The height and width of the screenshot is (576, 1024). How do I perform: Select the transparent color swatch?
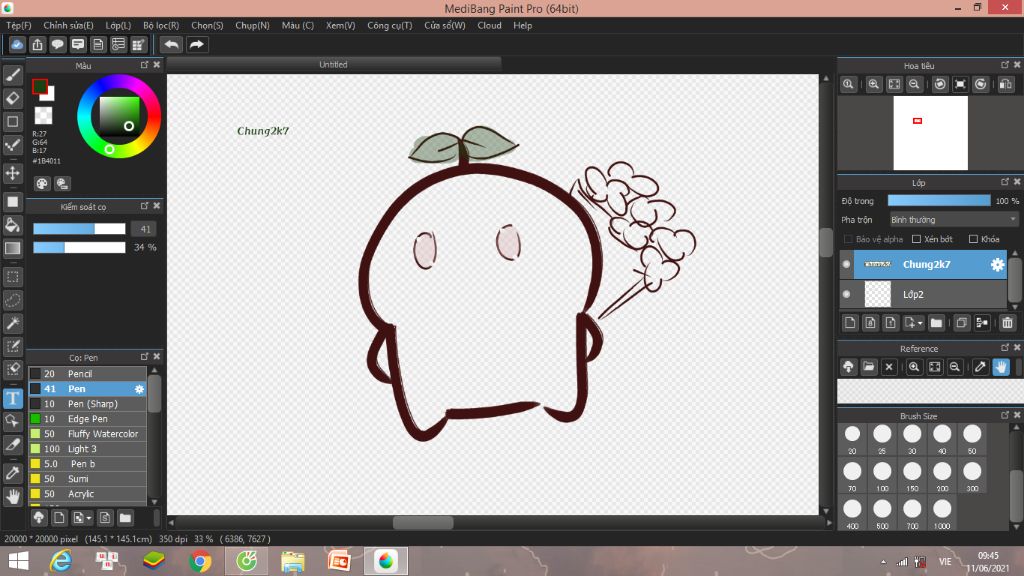[x=43, y=116]
